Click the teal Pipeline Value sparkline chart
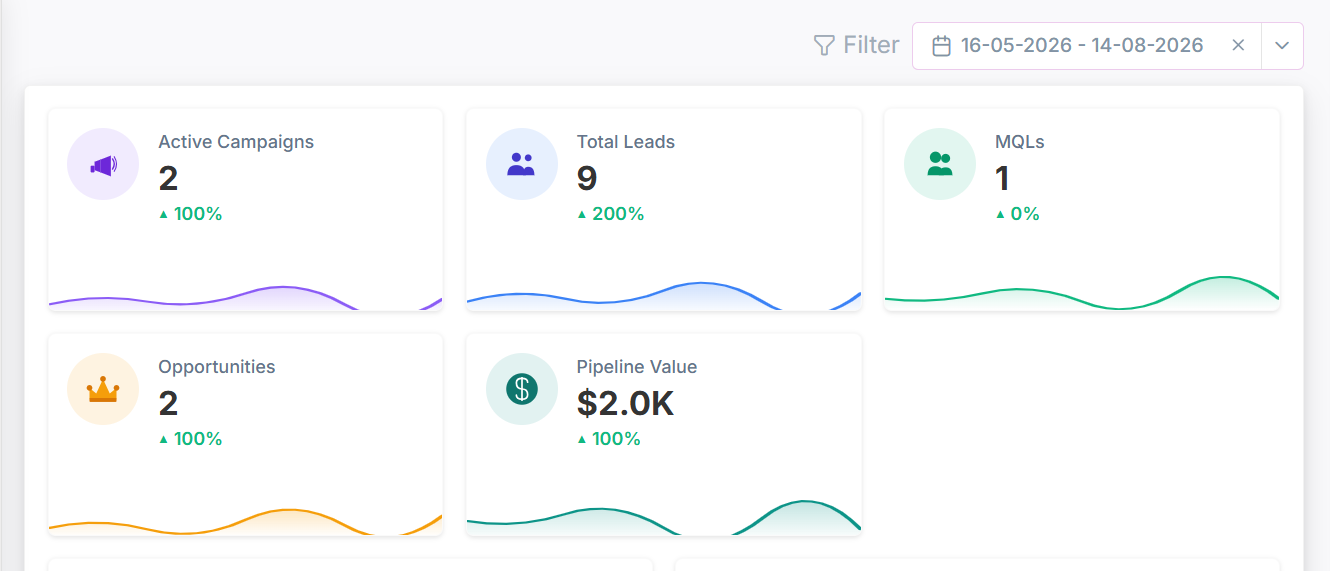The width and height of the screenshot is (1330, 571). pos(664,517)
